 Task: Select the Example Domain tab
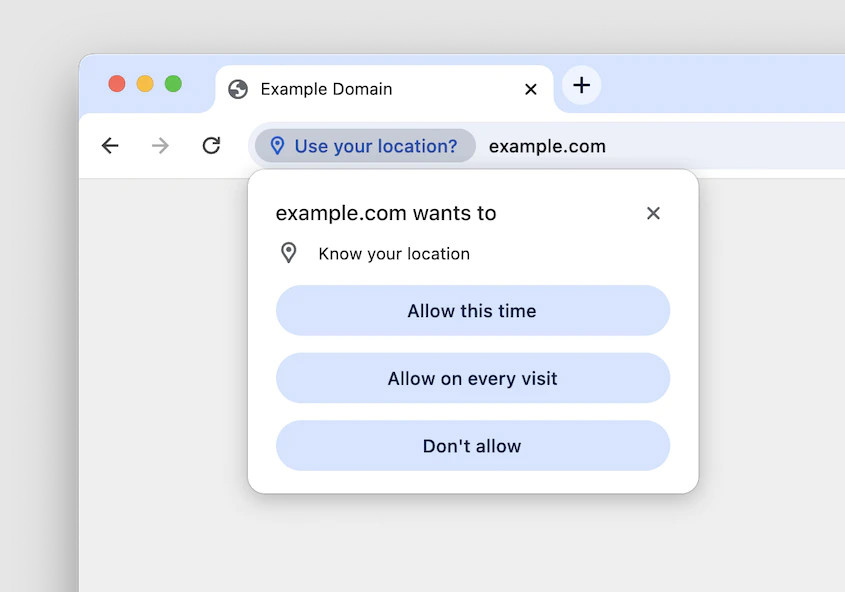tap(384, 89)
